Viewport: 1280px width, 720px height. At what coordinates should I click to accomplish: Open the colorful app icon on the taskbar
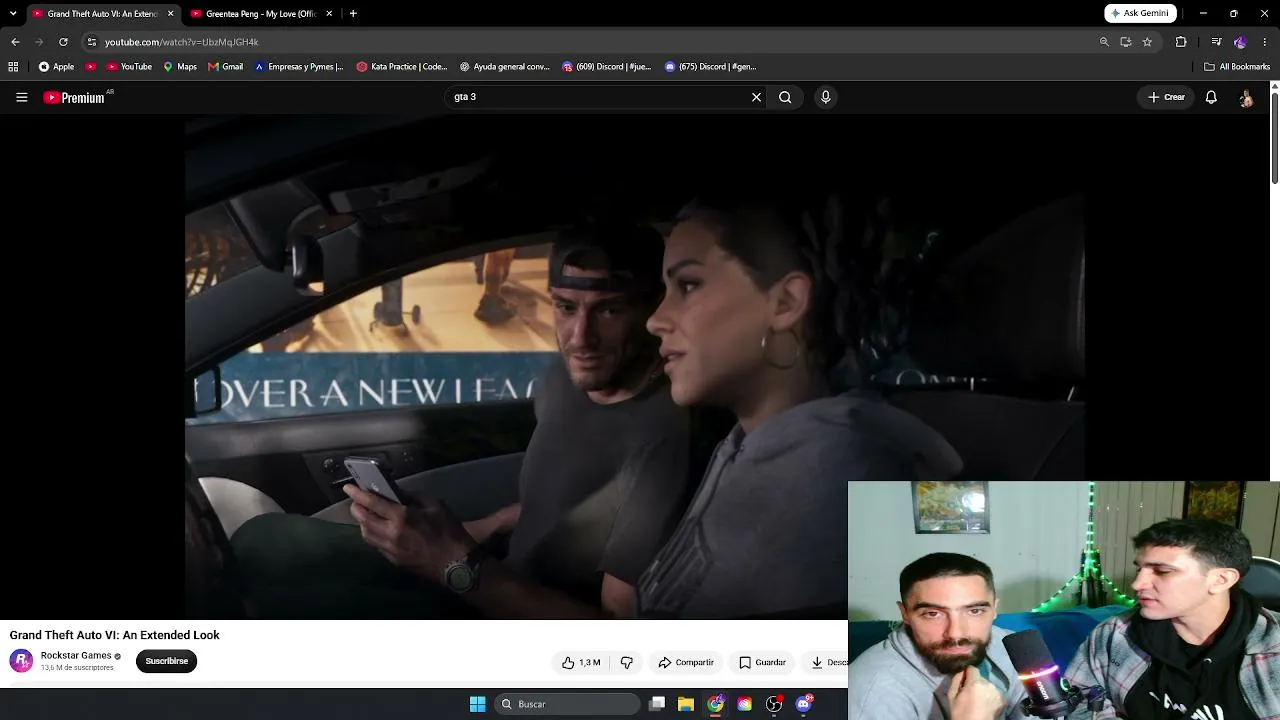(745, 704)
